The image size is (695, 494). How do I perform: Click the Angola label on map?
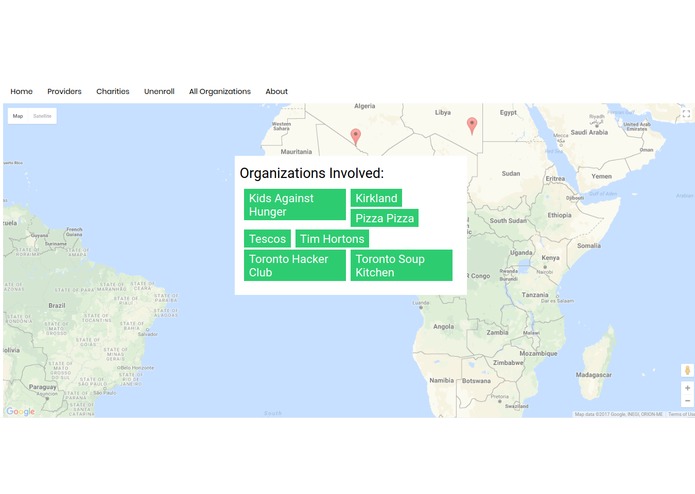(x=443, y=327)
